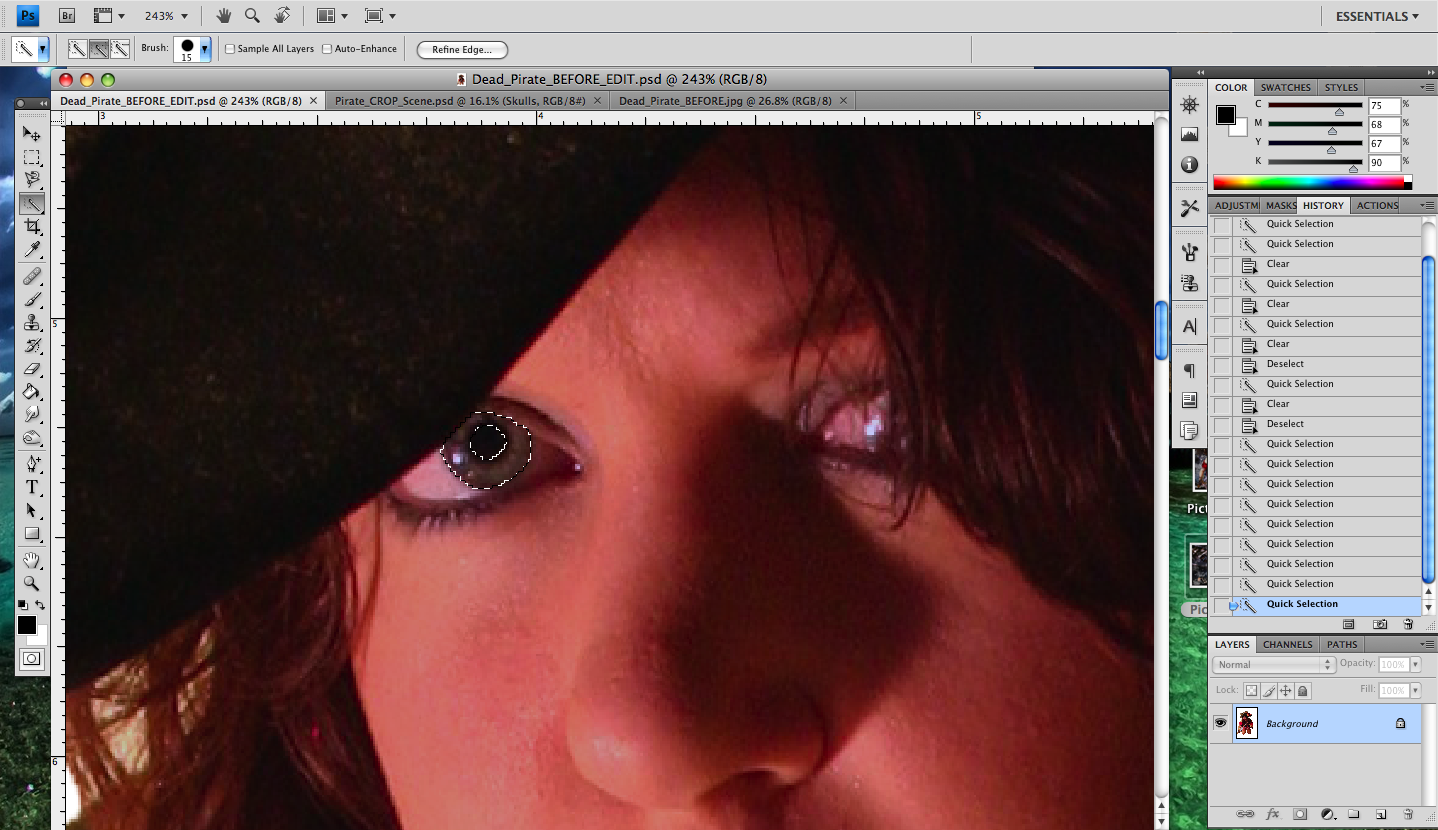
Task: Open the Essentials workspace switcher
Action: (x=1376, y=15)
